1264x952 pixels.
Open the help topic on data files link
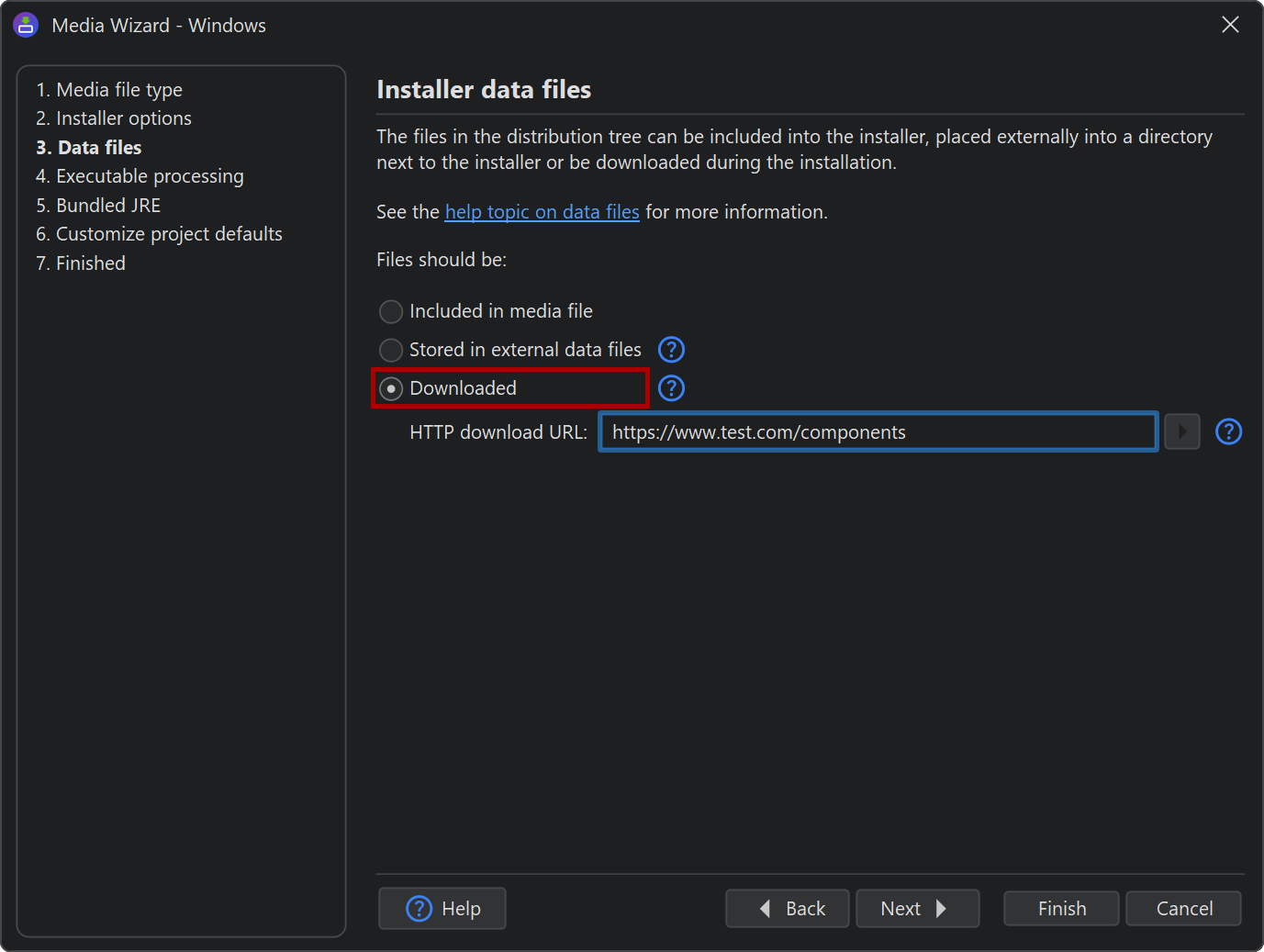tap(543, 212)
